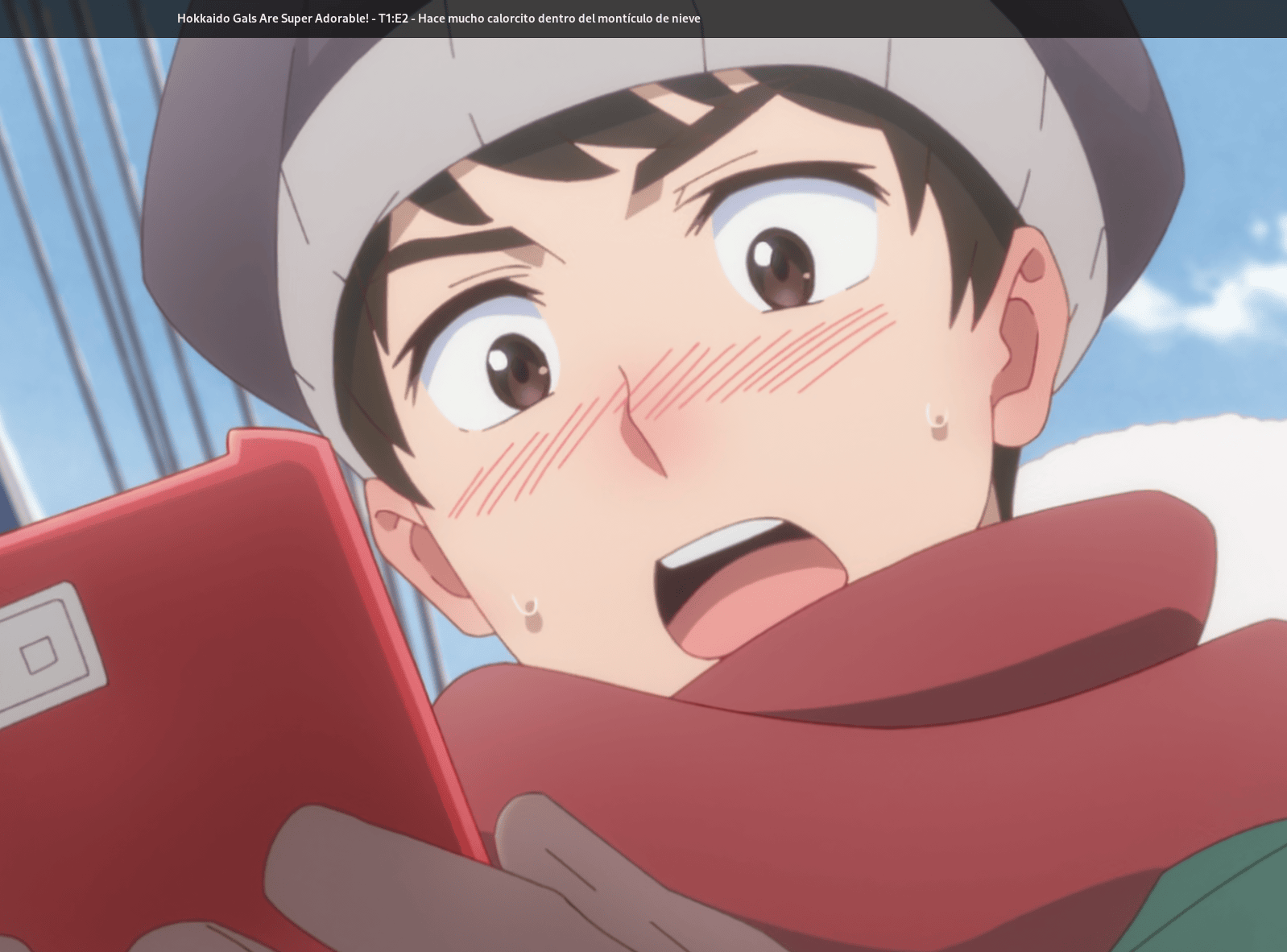Click the camera lens on the red phone
Viewport: 1287px width, 952px height.
coord(38,655)
